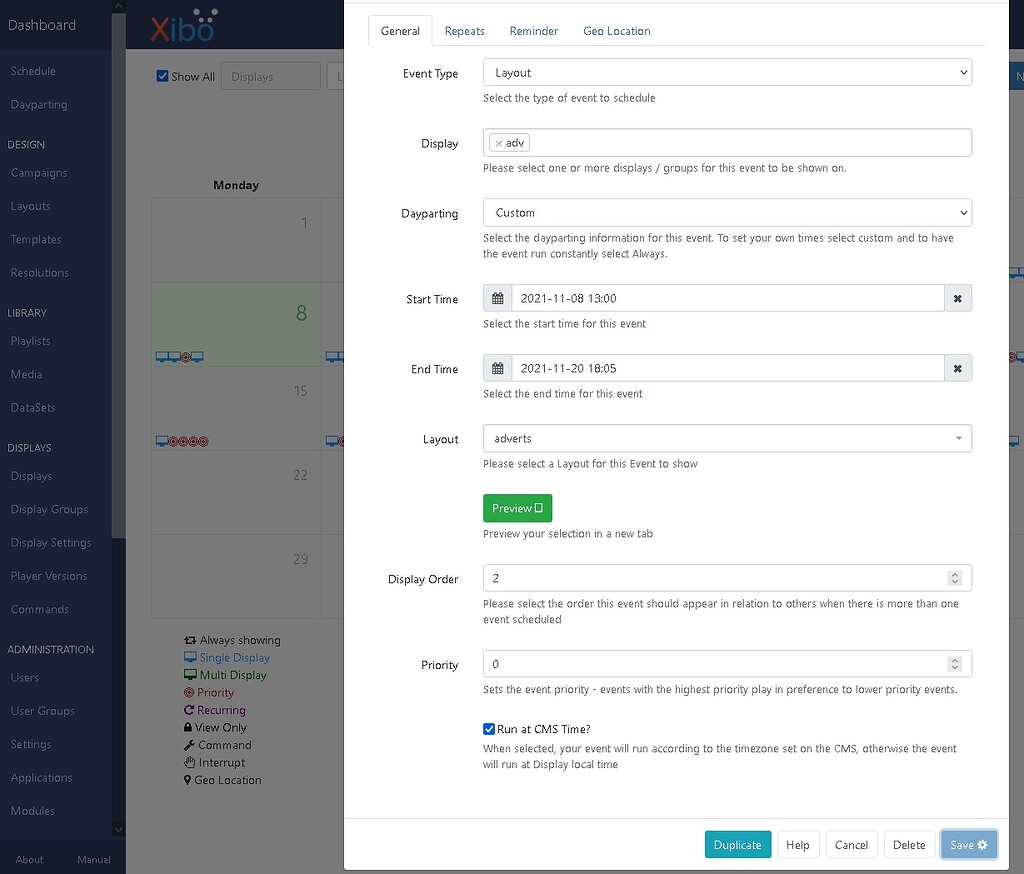Click the Duplicate button
Image resolution: width=1024 pixels, height=874 pixels.
click(737, 844)
